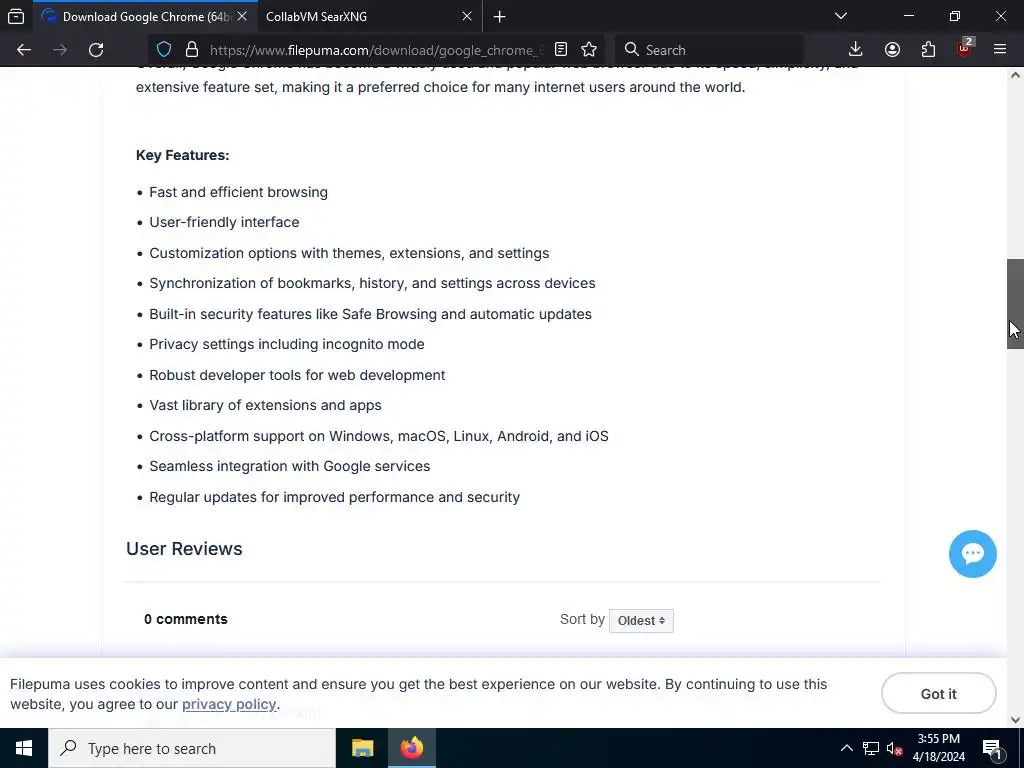Open a new tab with the plus icon
This screenshot has height=768, width=1024.
(x=500, y=16)
